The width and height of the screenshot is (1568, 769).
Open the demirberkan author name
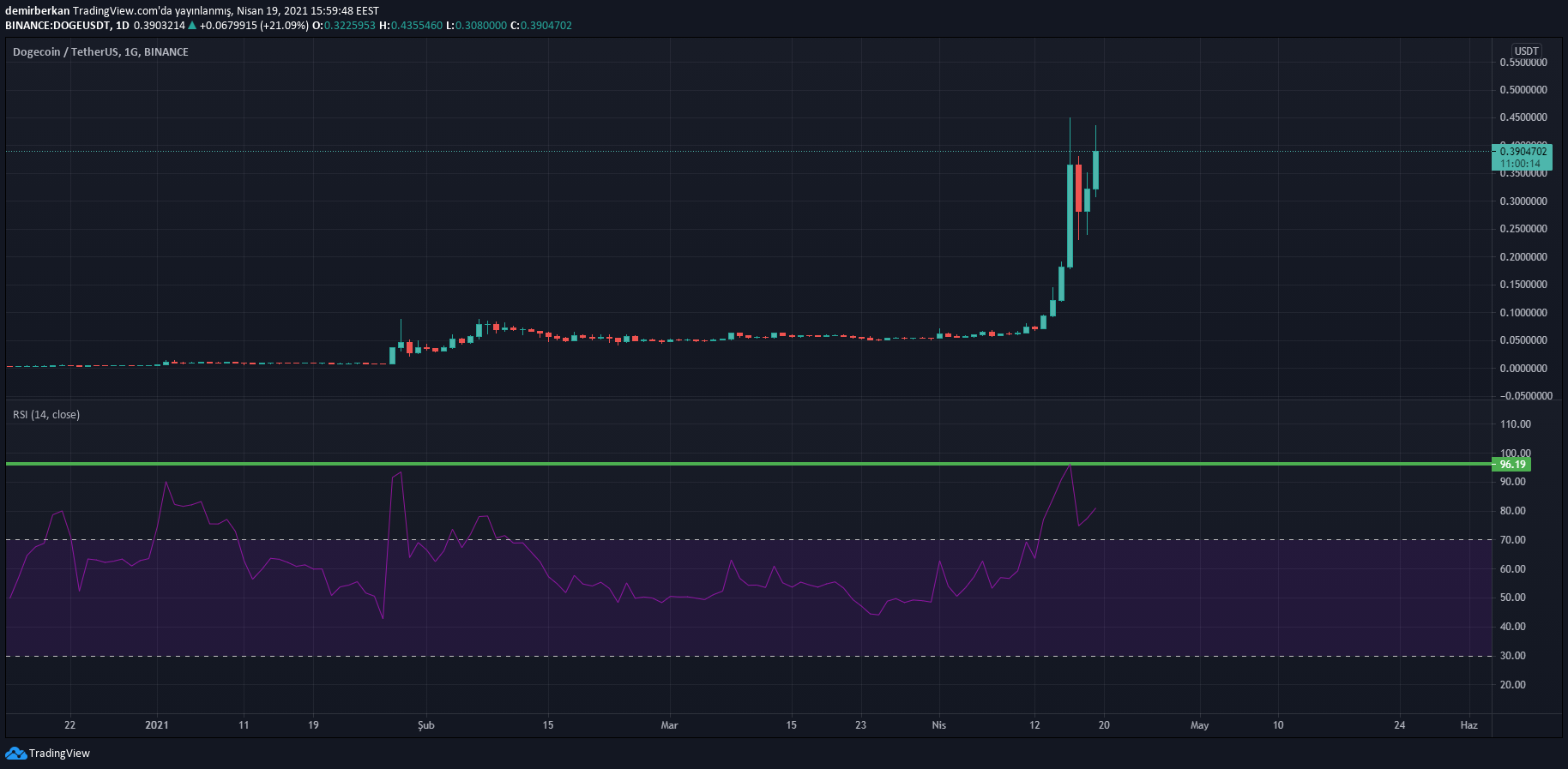pos(37,11)
